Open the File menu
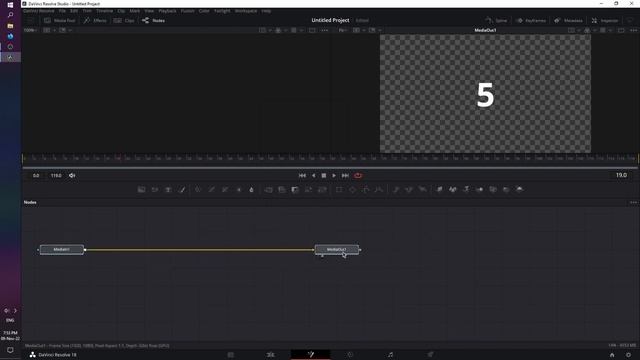 [x=62, y=11]
